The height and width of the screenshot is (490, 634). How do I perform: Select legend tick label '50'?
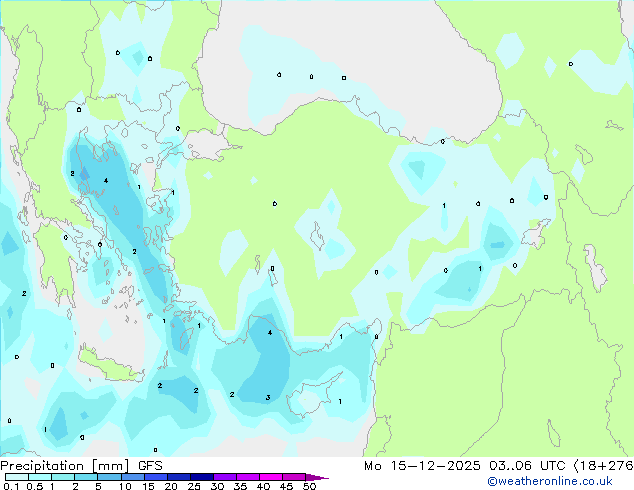tap(310, 486)
